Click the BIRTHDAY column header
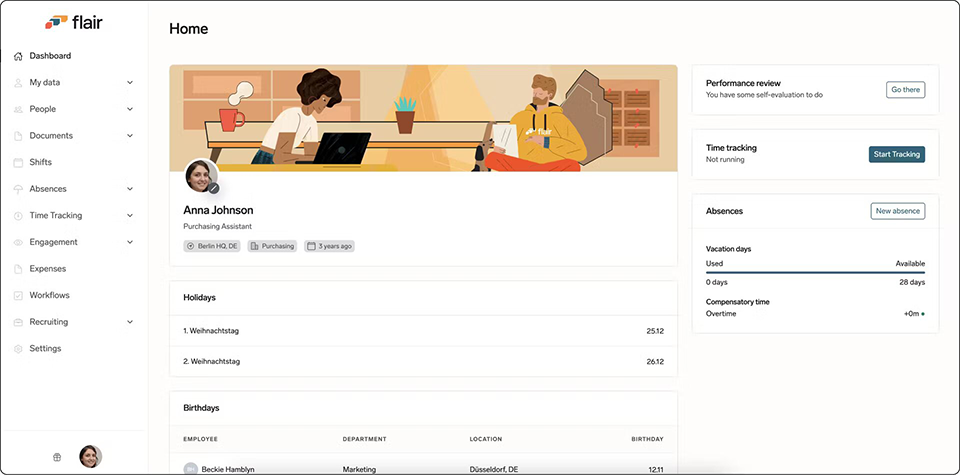The image size is (960, 475). coord(648,439)
